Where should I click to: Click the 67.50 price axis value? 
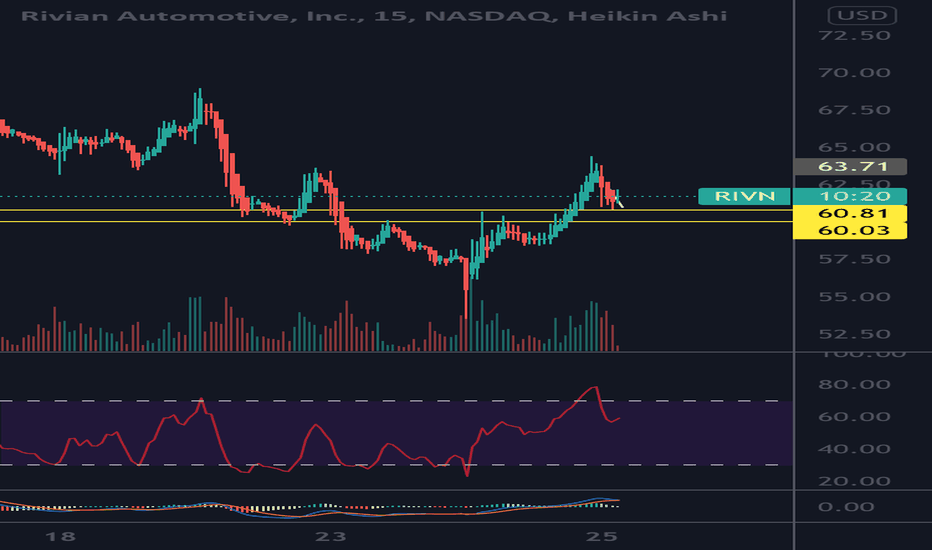point(854,110)
